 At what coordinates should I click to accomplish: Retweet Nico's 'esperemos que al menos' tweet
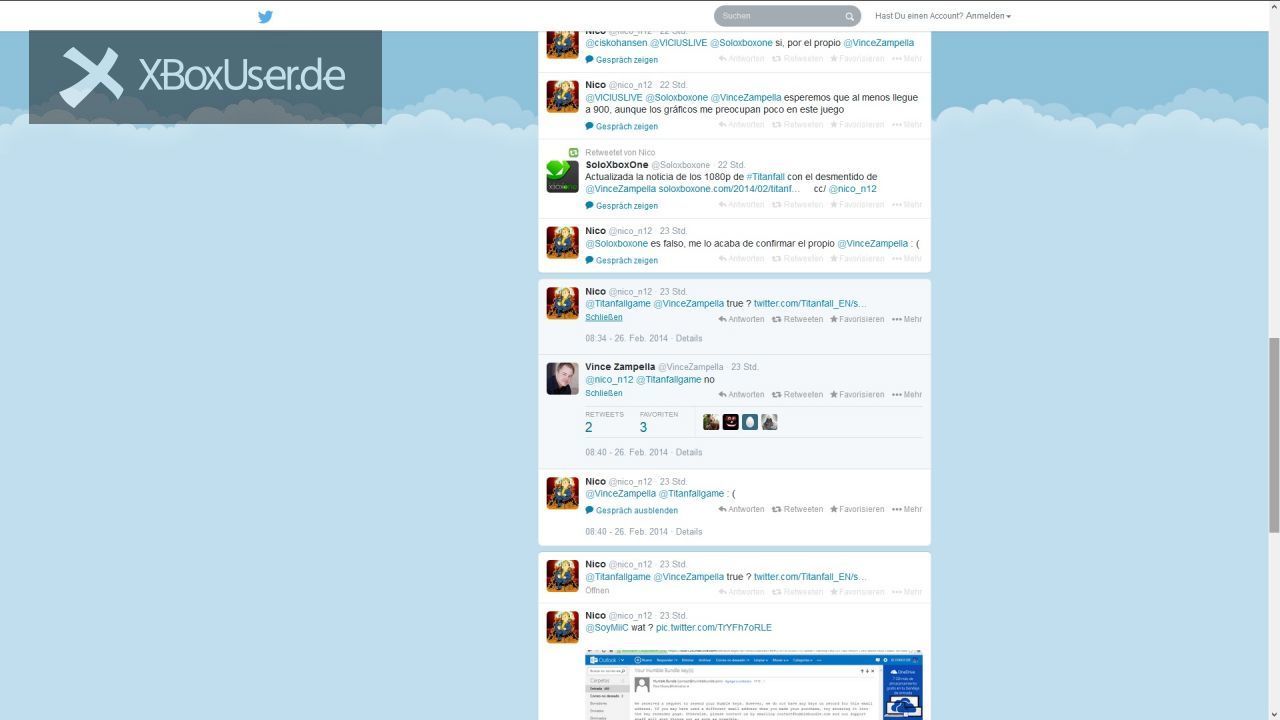click(x=797, y=125)
